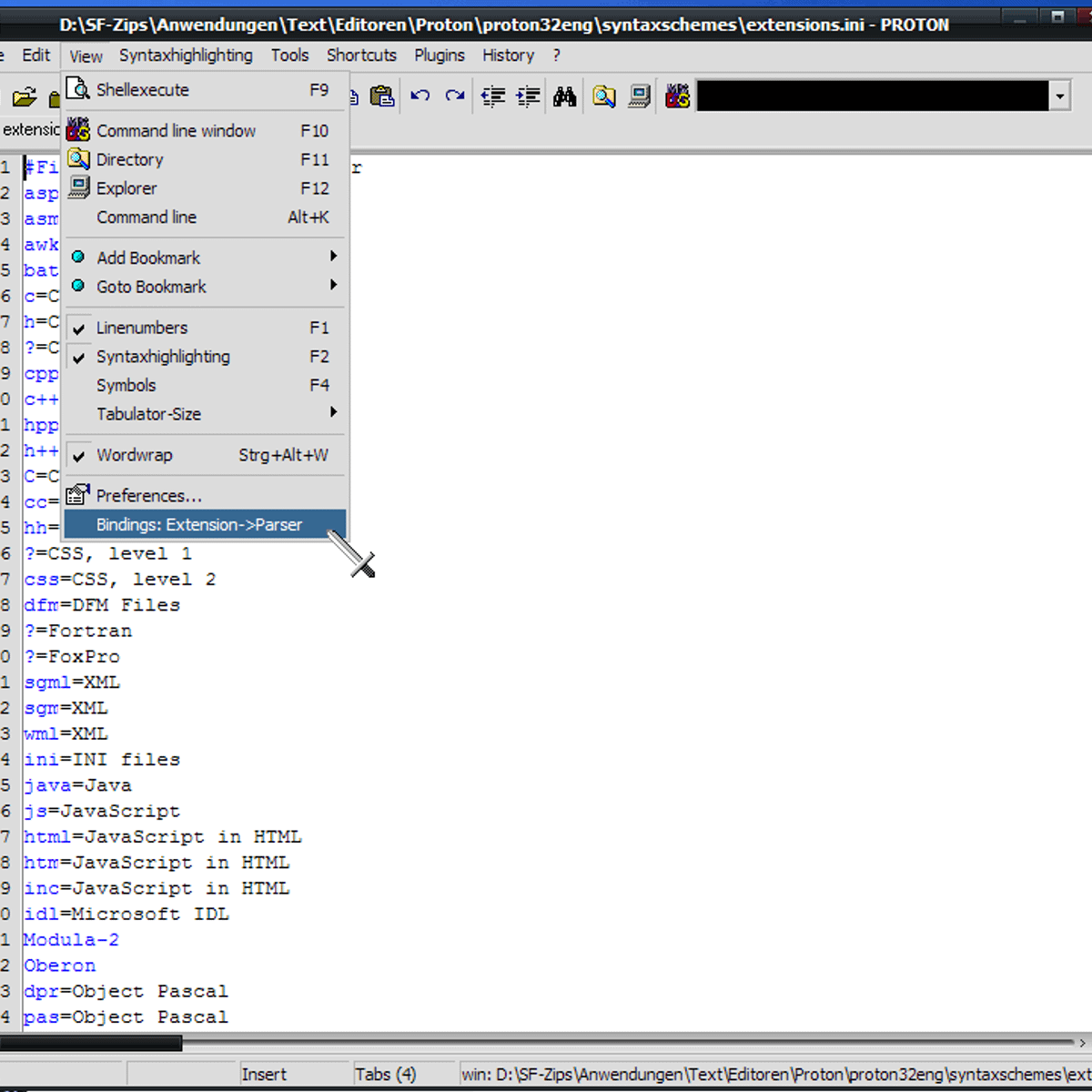Click the Directory toolbar icon with magnifier
Viewport: 1092px width, 1092px height.
pyautogui.click(x=603, y=96)
